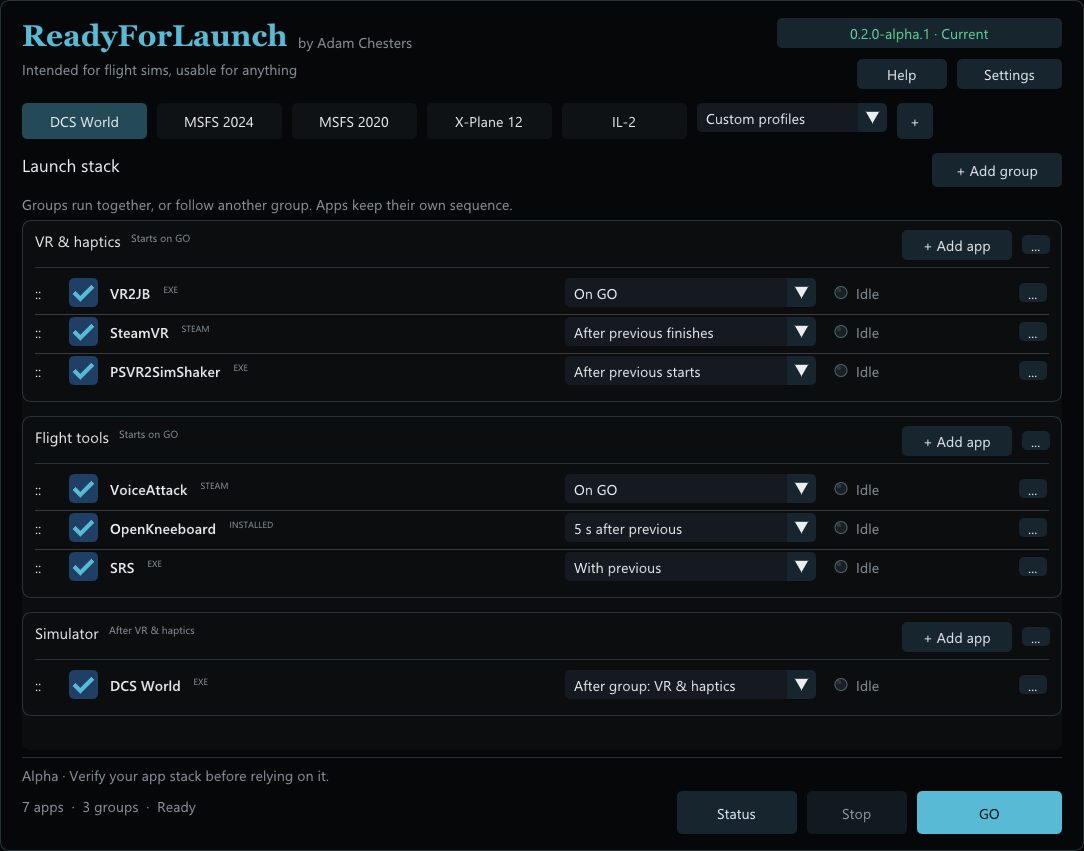Open the Status view
The image size is (1084, 851).
pyautogui.click(x=736, y=813)
